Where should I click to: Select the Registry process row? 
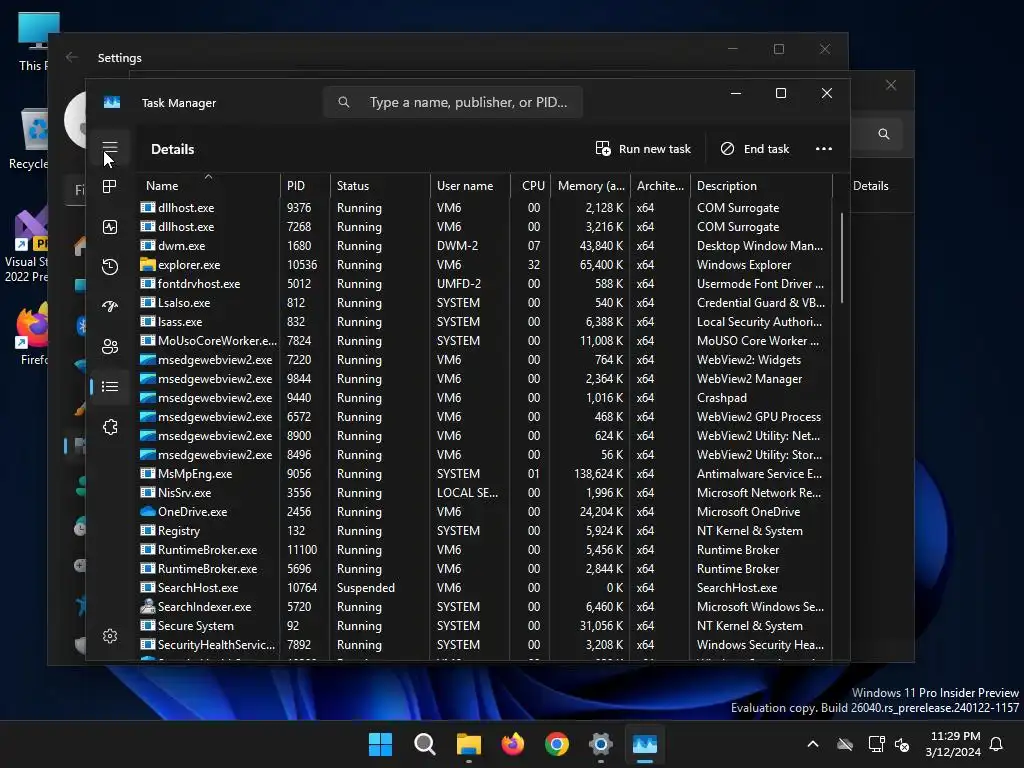(485, 530)
